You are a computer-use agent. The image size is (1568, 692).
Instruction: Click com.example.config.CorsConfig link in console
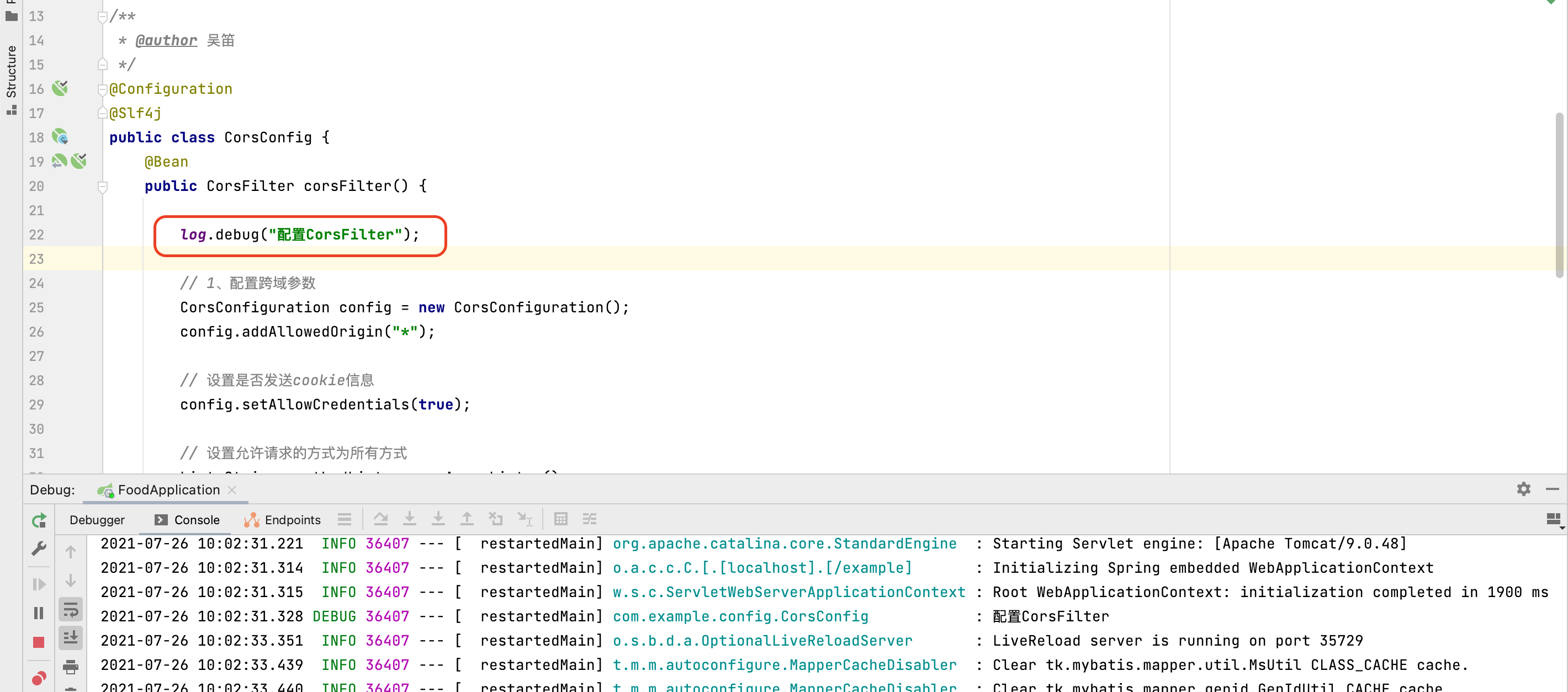coord(740,616)
